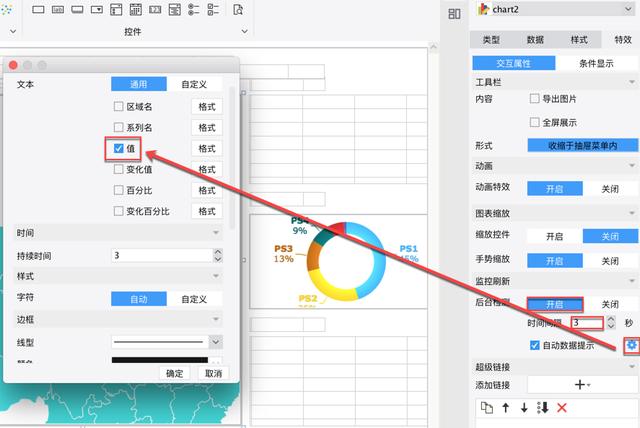Image resolution: width=640 pixels, height=428 pixels.
Task: Increase 持续时间 with stepper up arrow
Action: (218, 252)
